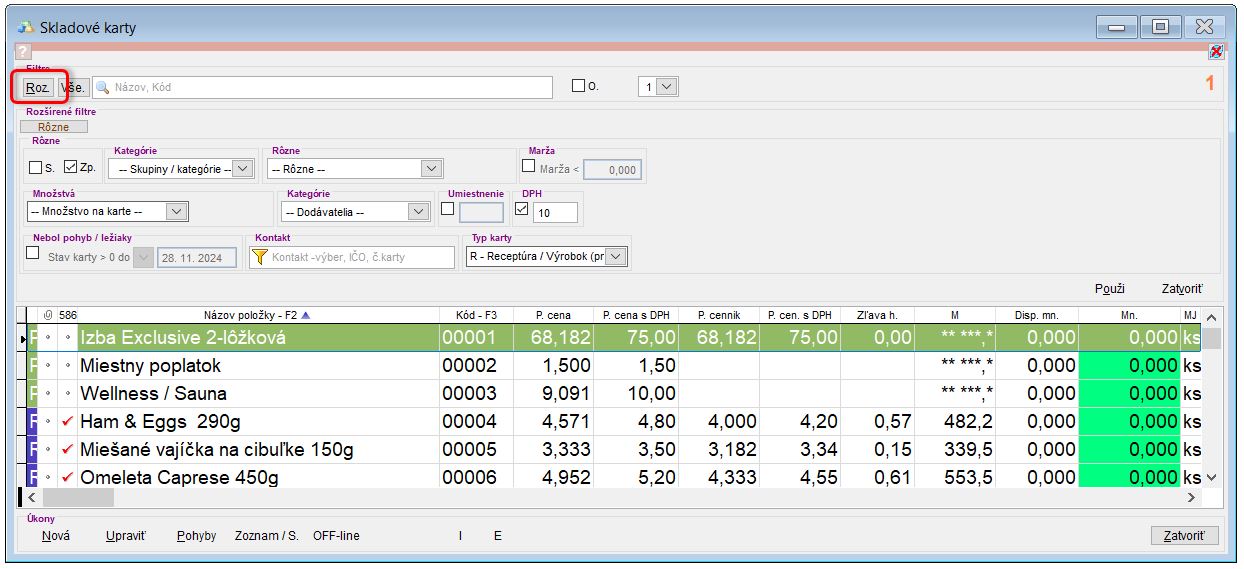
Task: Click the help question mark icon
Action: (24, 51)
